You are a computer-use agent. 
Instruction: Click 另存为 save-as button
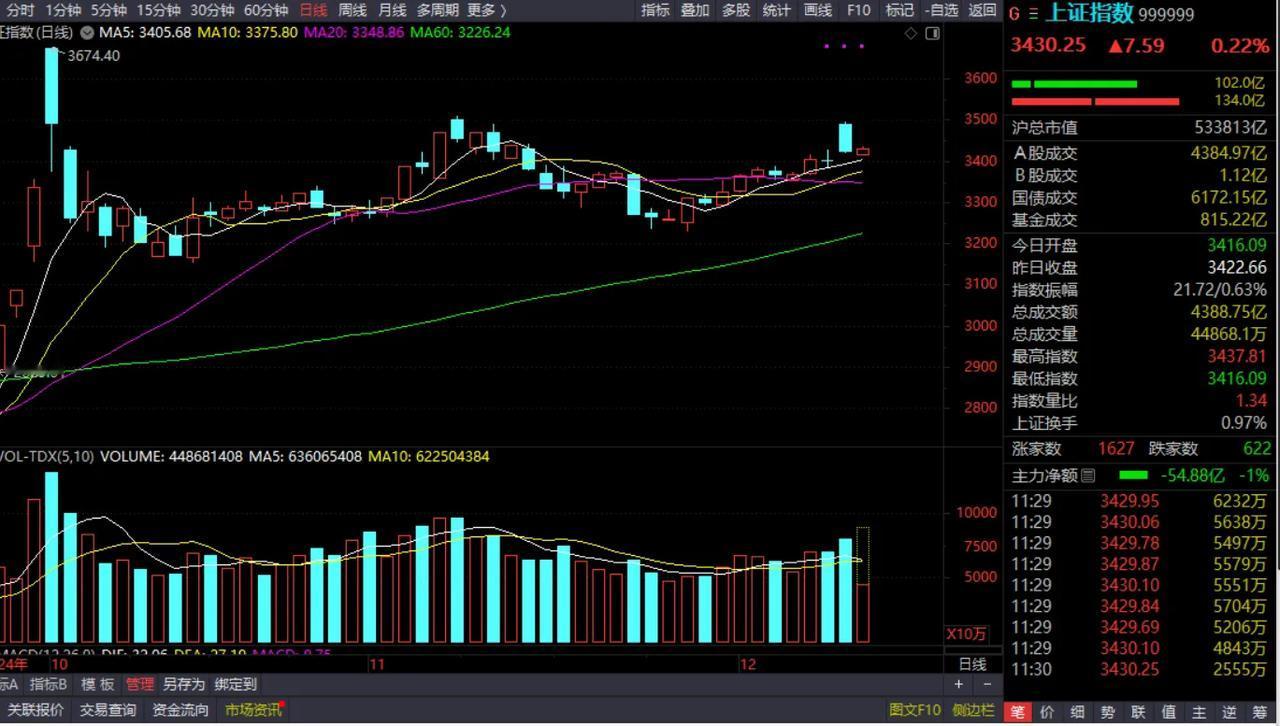point(183,684)
